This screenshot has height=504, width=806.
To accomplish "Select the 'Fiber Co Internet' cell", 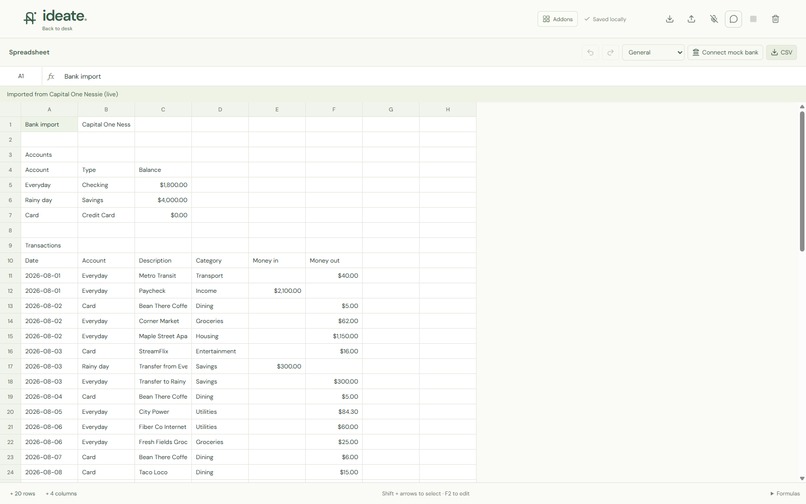I will pyautogui.click(x=163, y=427).
